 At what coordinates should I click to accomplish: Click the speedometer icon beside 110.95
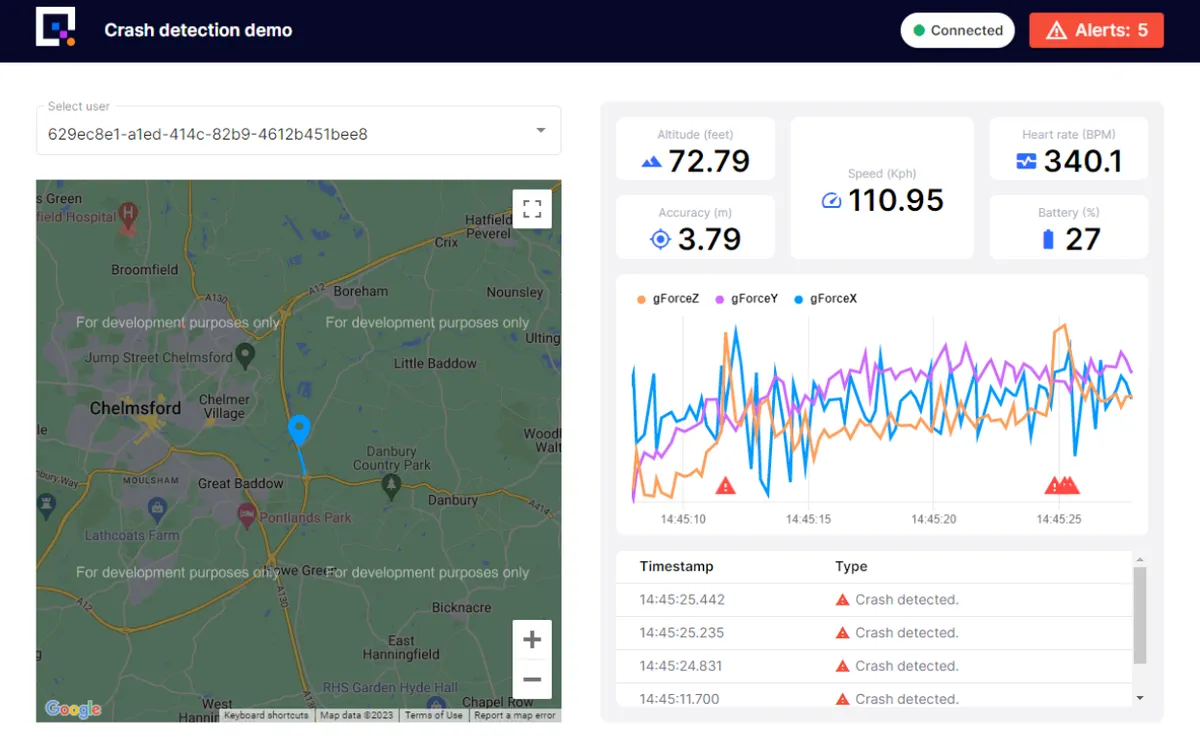[831, 200]
